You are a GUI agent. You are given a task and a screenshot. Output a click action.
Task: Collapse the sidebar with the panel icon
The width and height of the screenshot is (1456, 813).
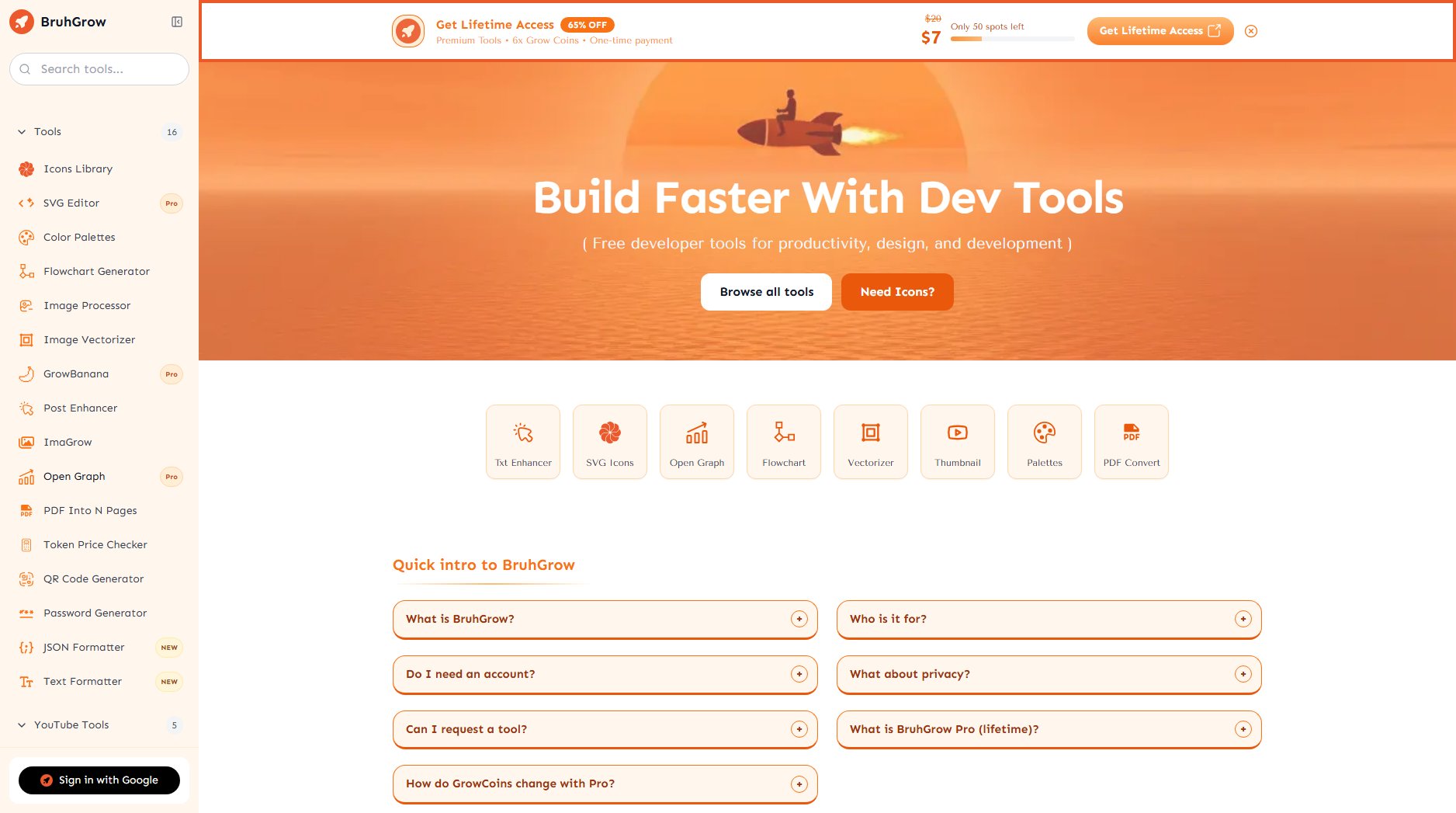click(177, 22)
